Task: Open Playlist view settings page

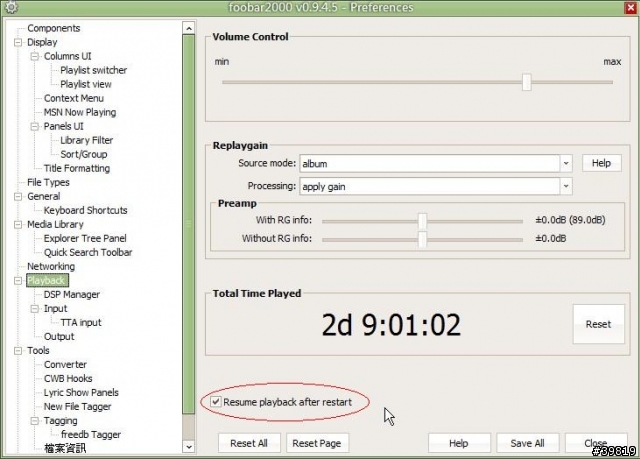Action: (x=86, y=84)
